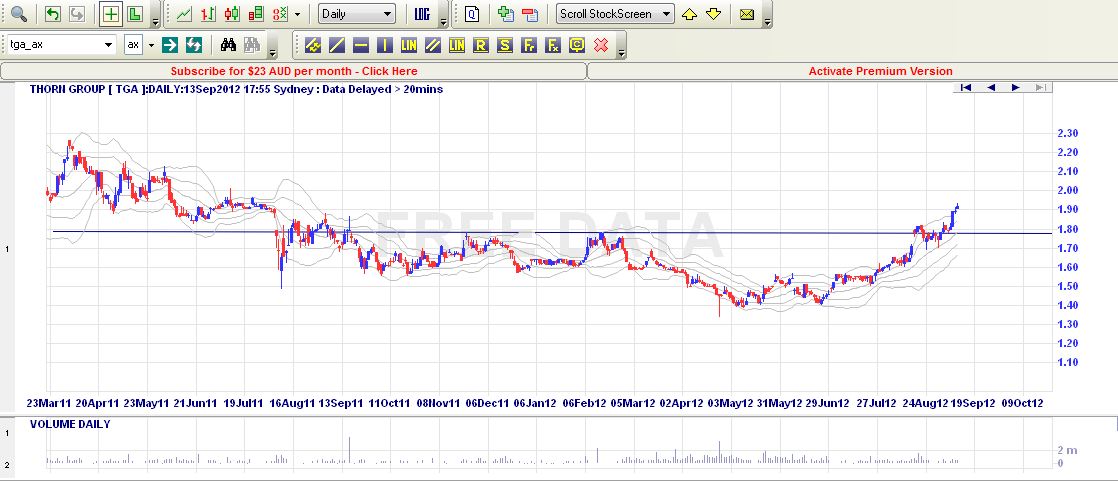Select the diagonal trend line tool
1118x481 pixels.
pos(337,45)
